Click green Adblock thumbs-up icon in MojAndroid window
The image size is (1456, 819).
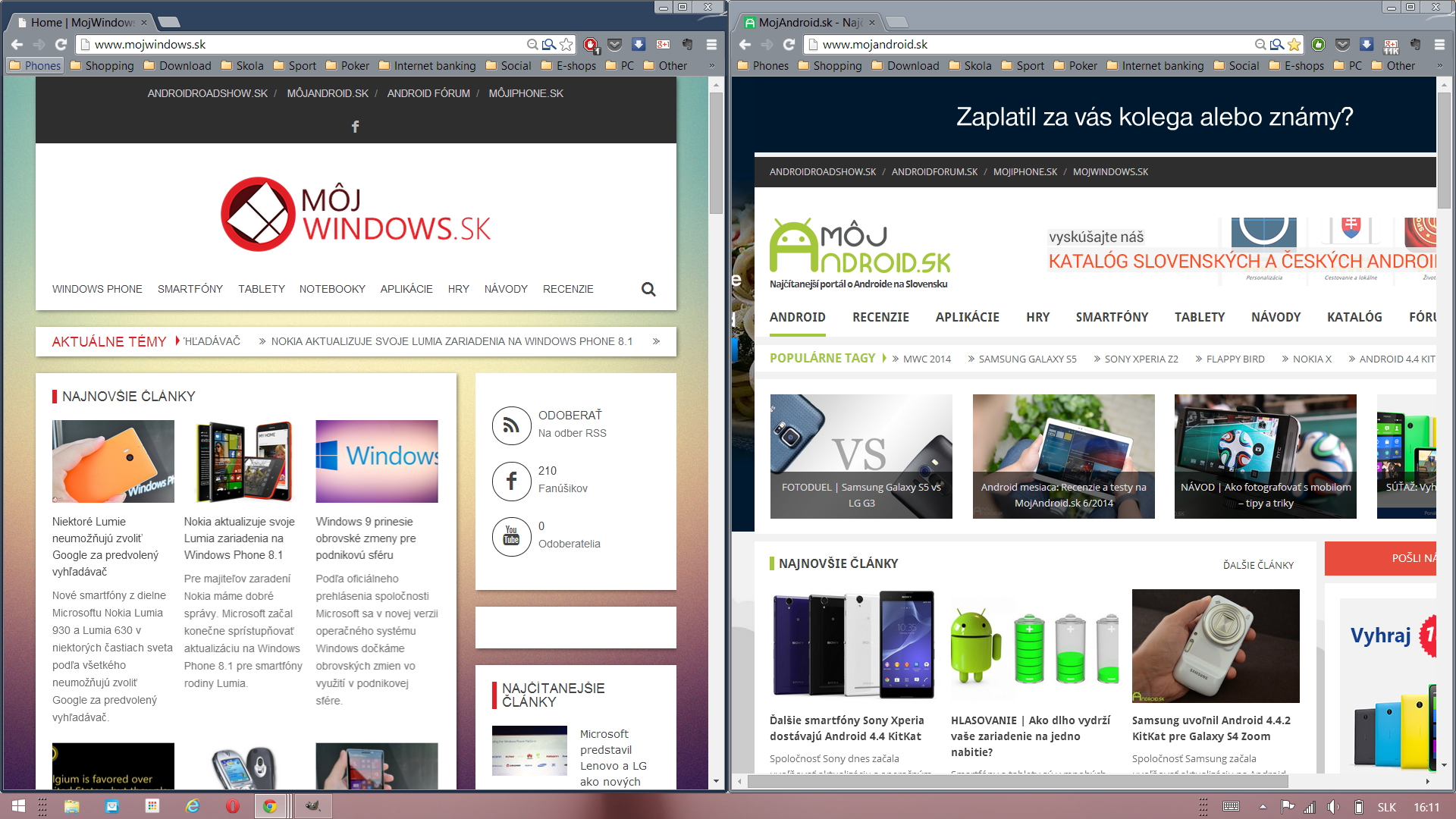pyautogui.click(x=1319, y=45)
